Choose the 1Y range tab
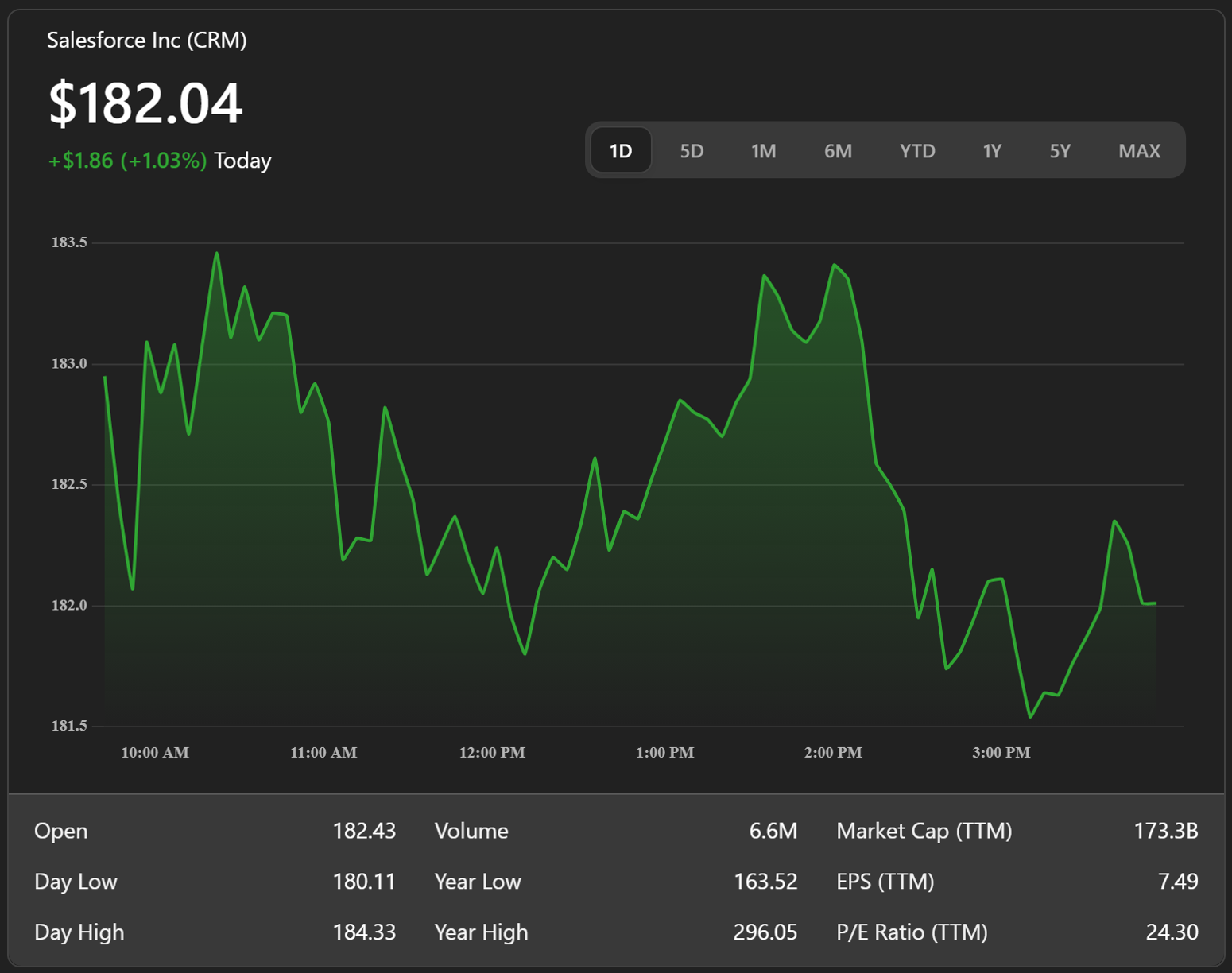The image size is (1232, 973). pyautogui.click(x=992, y=150)
